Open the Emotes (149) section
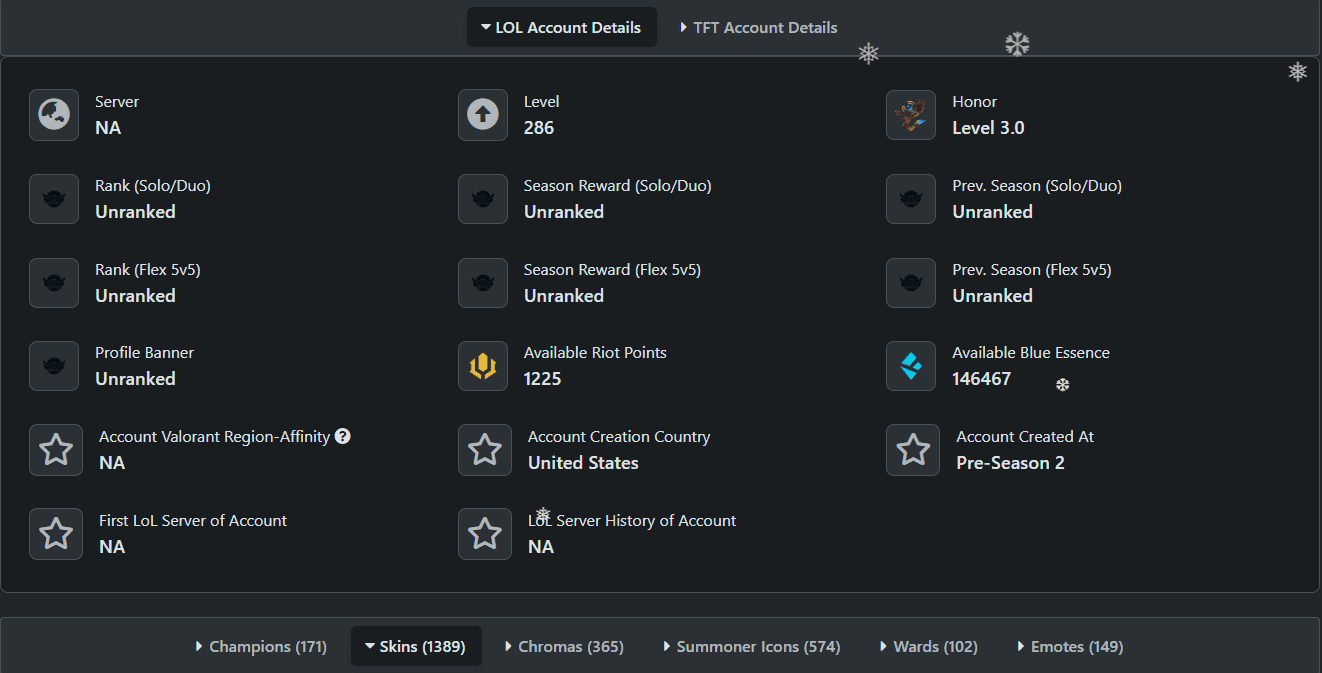1322x673 pixels. click(x=1069, y=647)
